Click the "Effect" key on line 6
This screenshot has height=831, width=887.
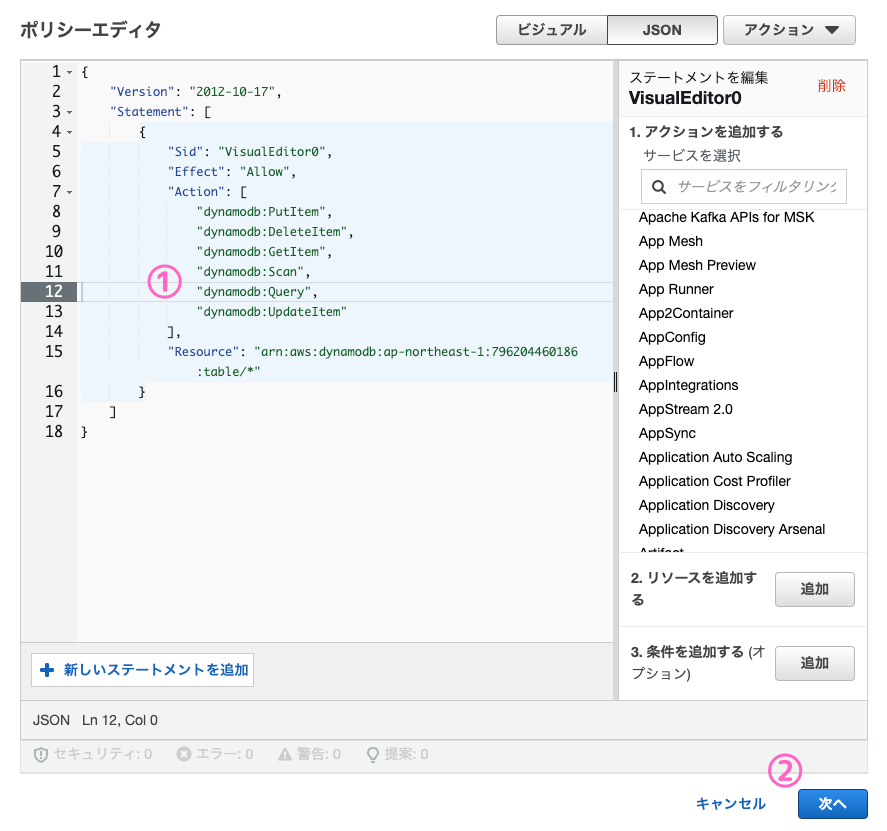click(196, 172)
